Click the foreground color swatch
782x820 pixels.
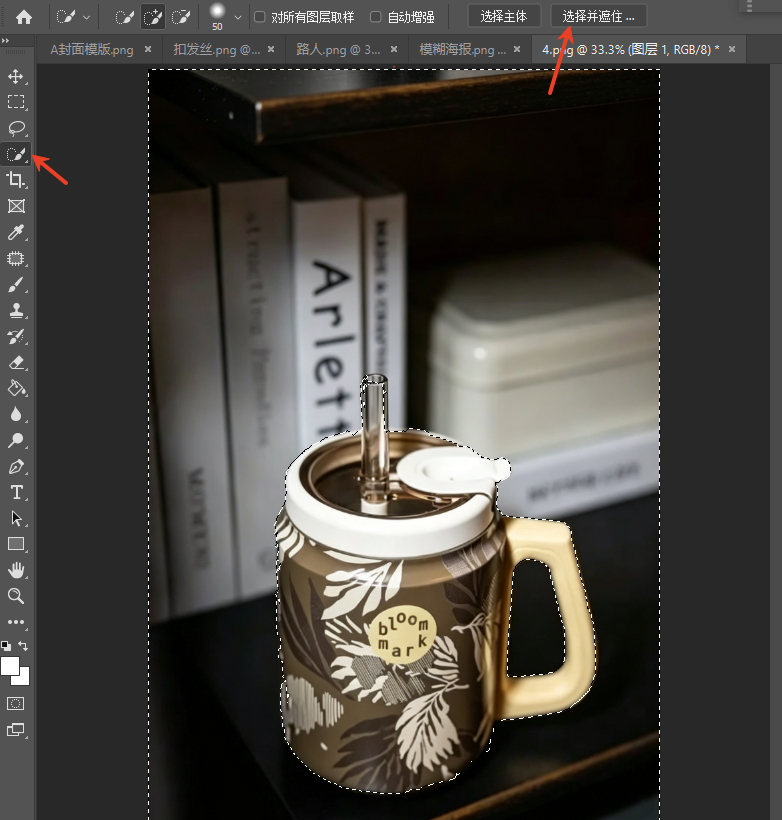tap(9, 666)
